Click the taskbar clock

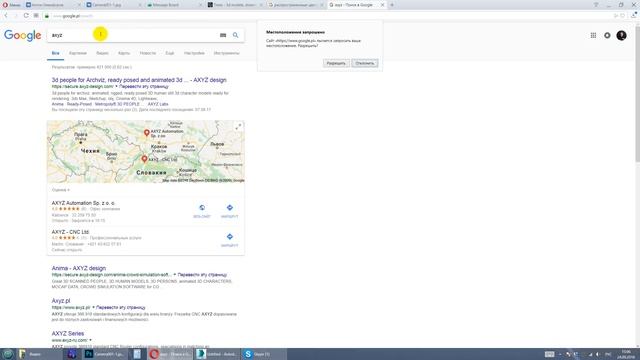pyautogui.click(x=626, y=354)
